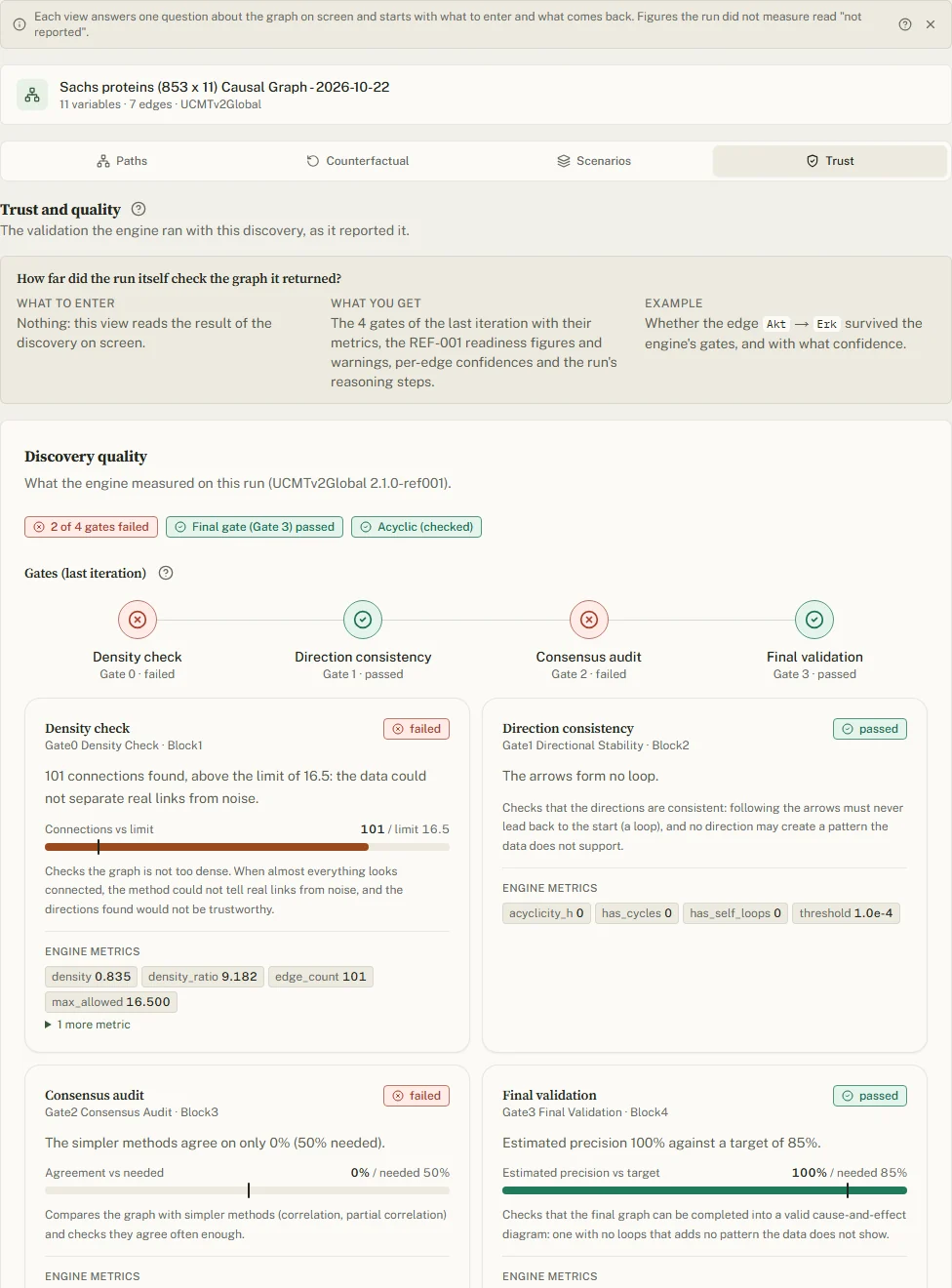Click the 'has_cycles 0' metric chip
The height and width of the screenshot is (1288, 952).
[637, 913]
